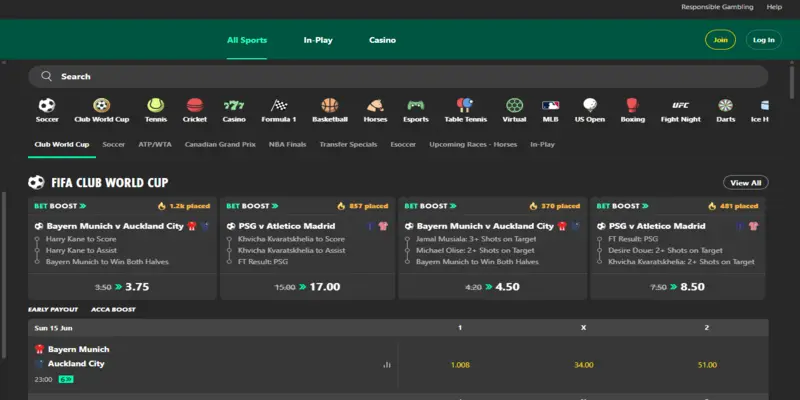This screenshot has height=400, width=800.
Task: Select the Transfer Specials sub-tab
Action: pyautogui.click(x=348, y=144)
